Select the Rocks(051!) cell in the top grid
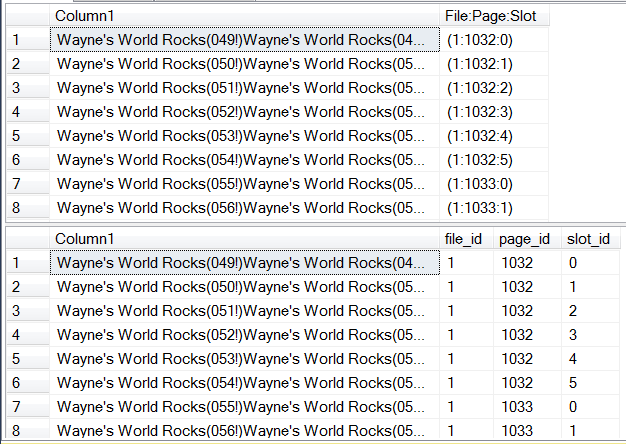The image size is (626, 444). coord(244,88)
